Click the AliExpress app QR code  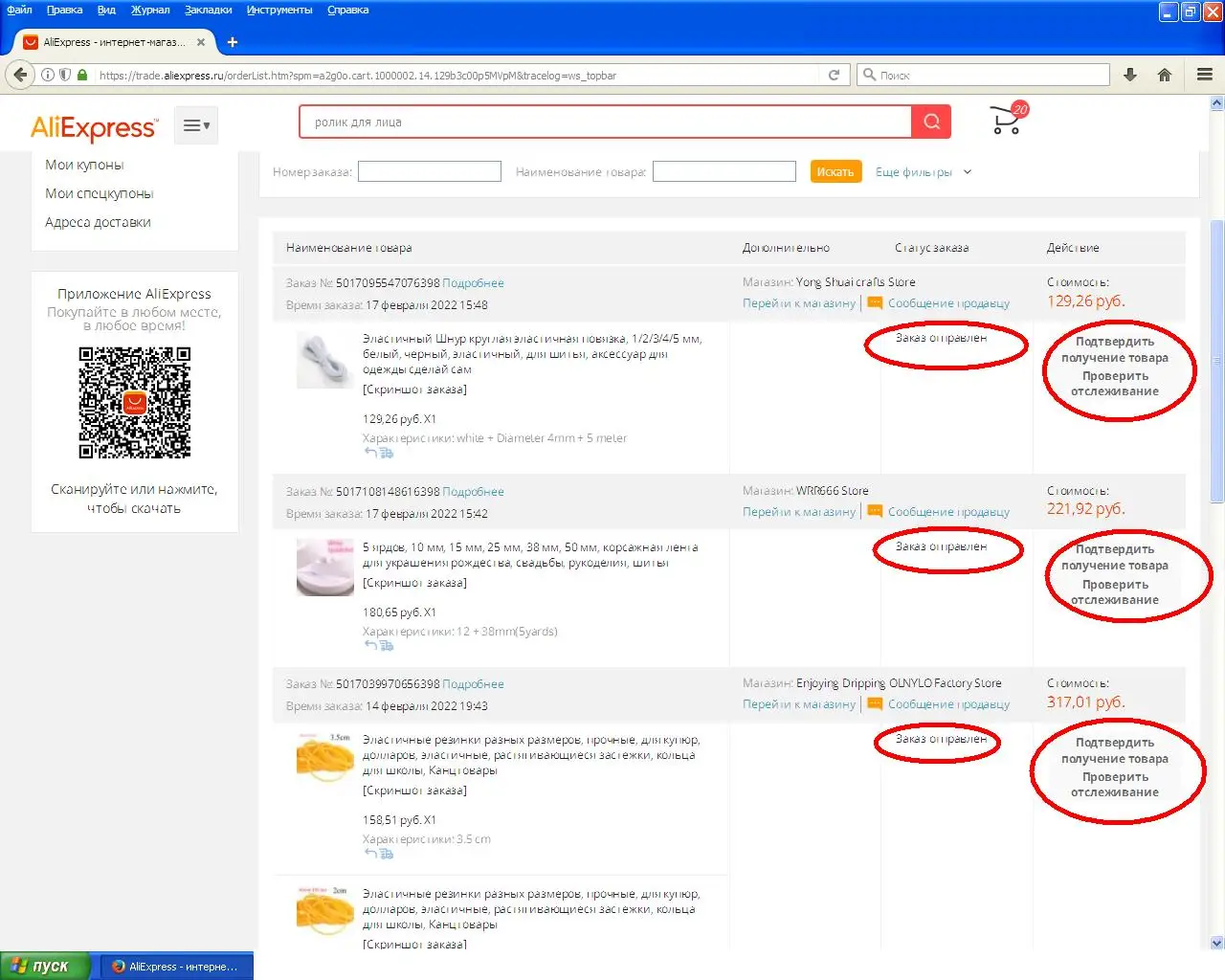135,402
